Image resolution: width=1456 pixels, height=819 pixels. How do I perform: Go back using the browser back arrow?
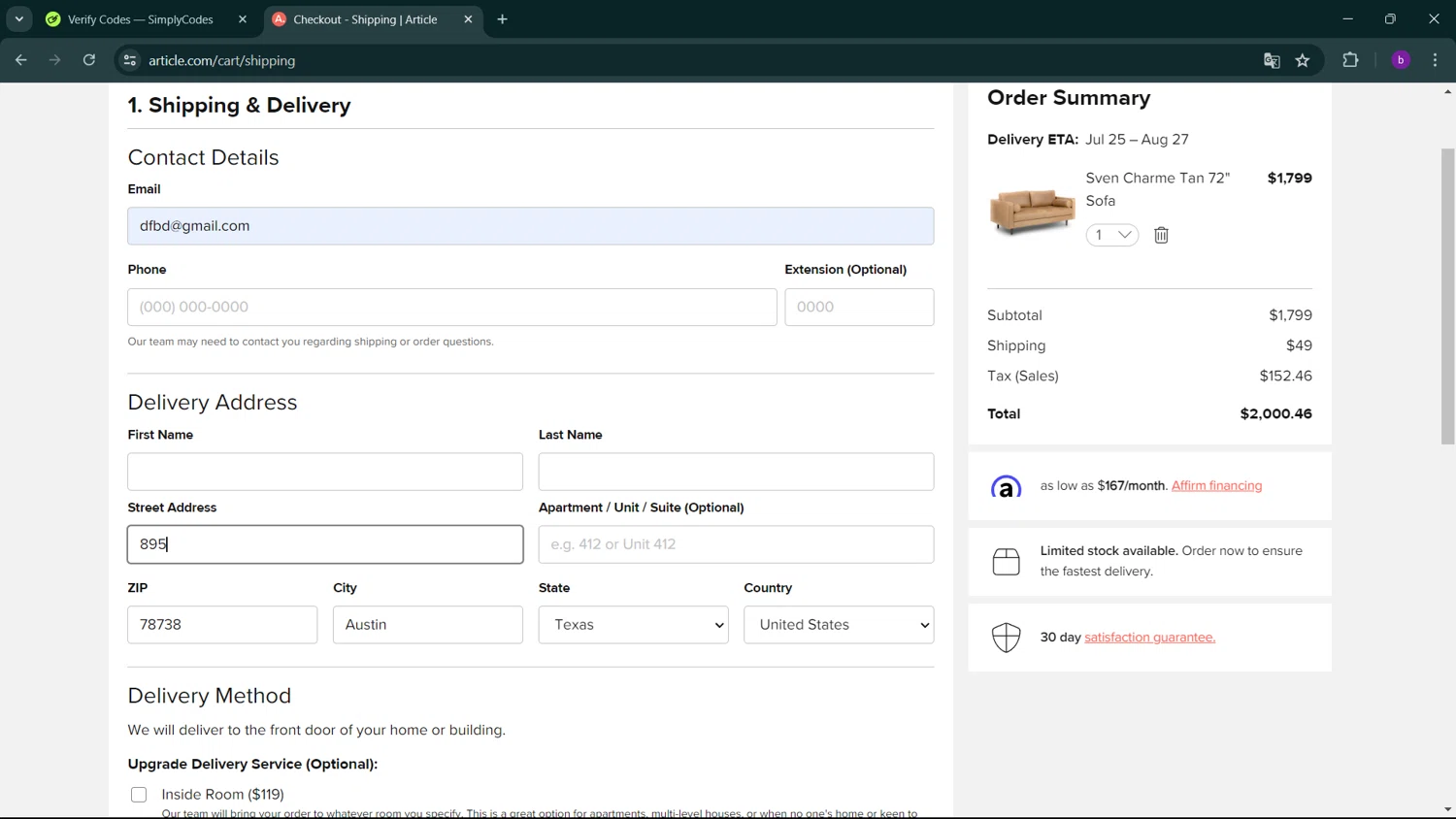tap(21, 60)
